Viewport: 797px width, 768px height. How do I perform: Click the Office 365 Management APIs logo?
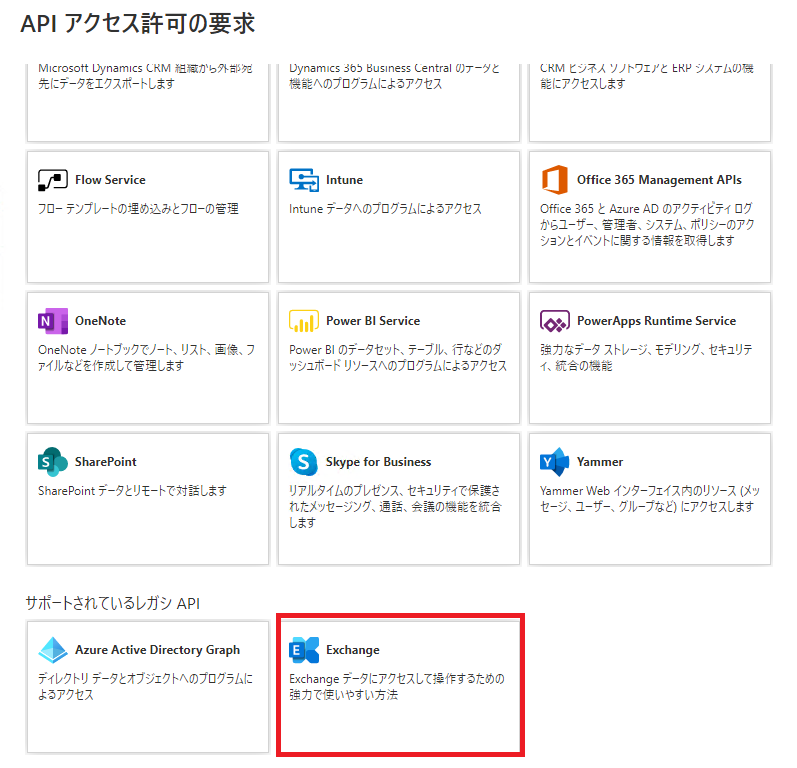click(555, 180)
